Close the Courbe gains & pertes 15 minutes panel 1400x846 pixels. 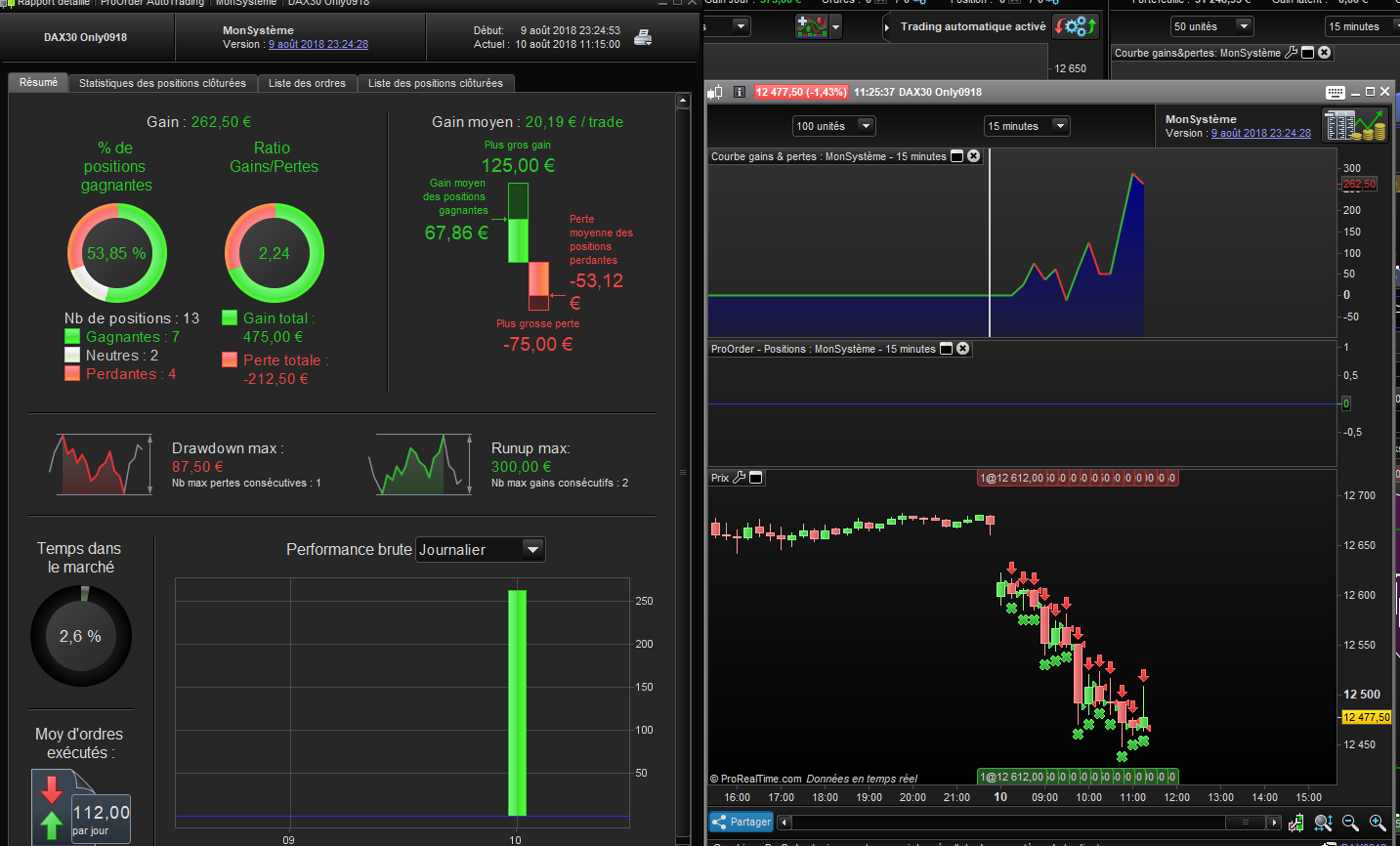tap(974, 156)
